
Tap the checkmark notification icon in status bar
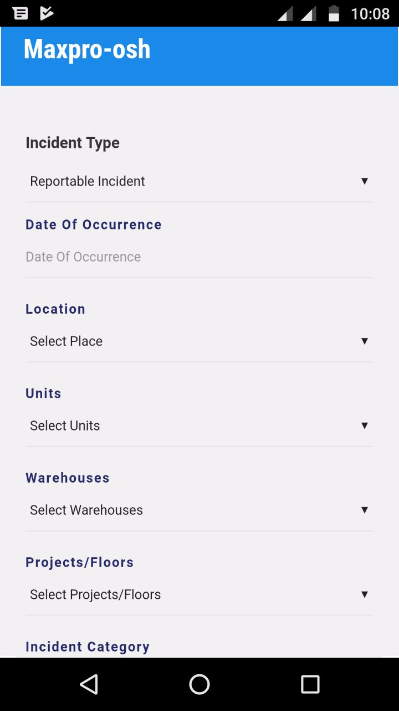click(x=46, y=14)
